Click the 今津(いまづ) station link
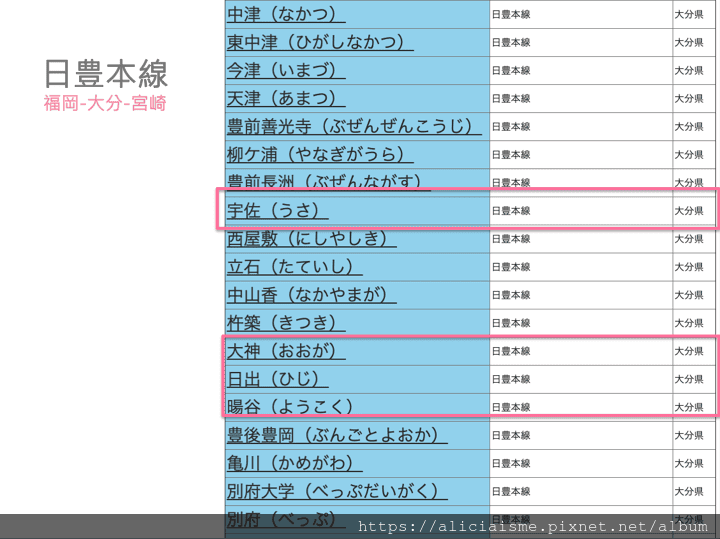This screenshot has width=720, height=539. [286, 70]
